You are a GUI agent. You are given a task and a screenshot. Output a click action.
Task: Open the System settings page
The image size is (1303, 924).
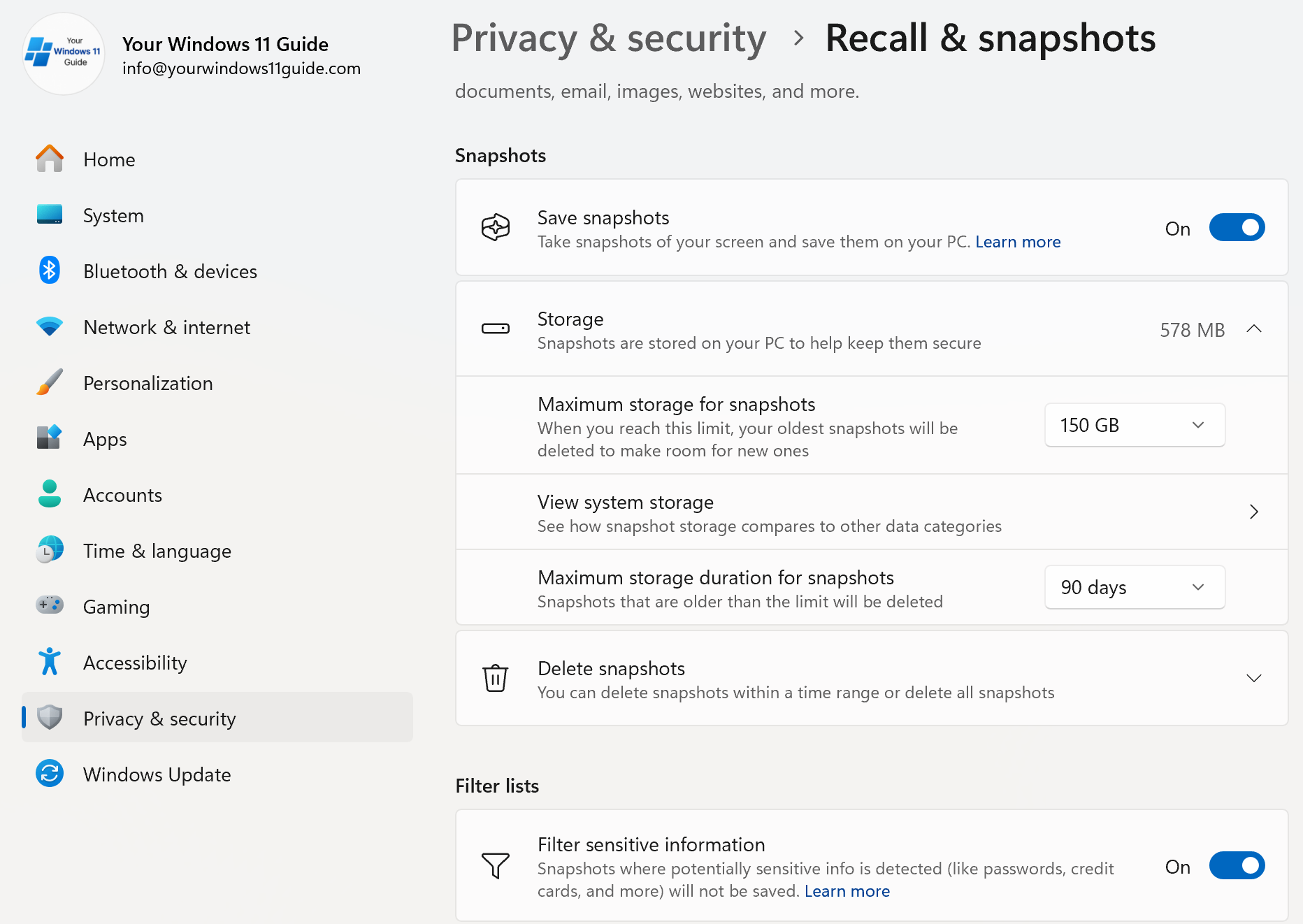(113, 215)
